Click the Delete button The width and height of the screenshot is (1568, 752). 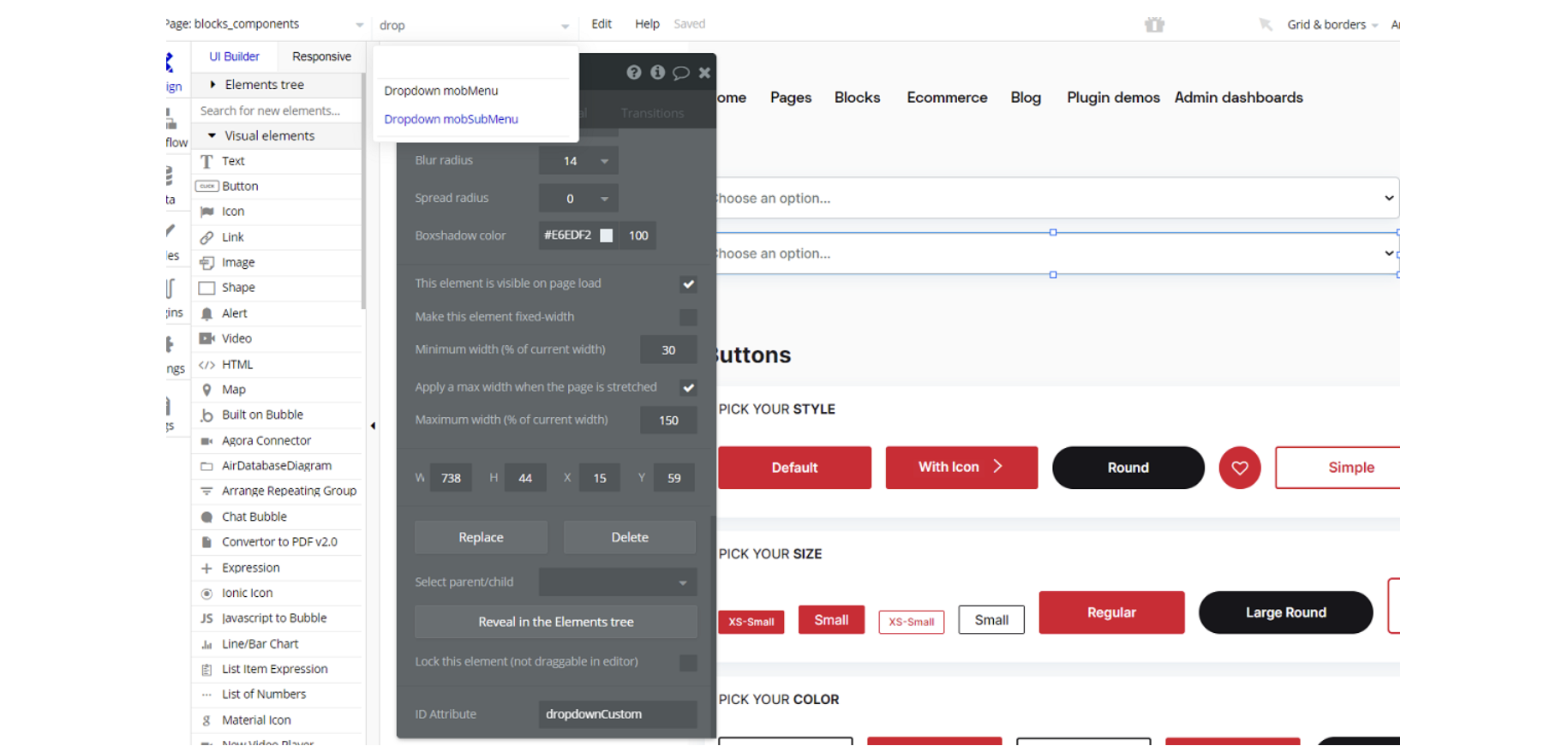point(630,538)
